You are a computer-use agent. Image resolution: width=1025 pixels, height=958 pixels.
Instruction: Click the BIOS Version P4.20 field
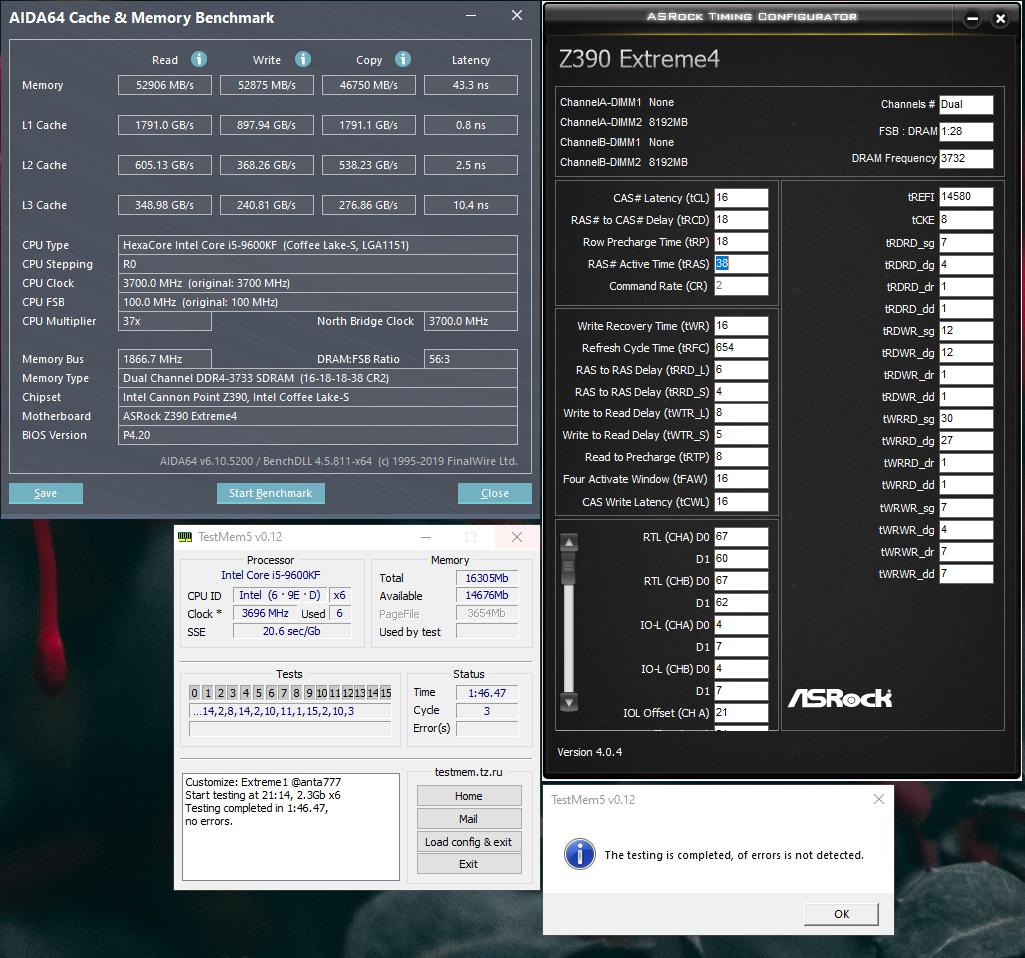[x=318, y=435]
